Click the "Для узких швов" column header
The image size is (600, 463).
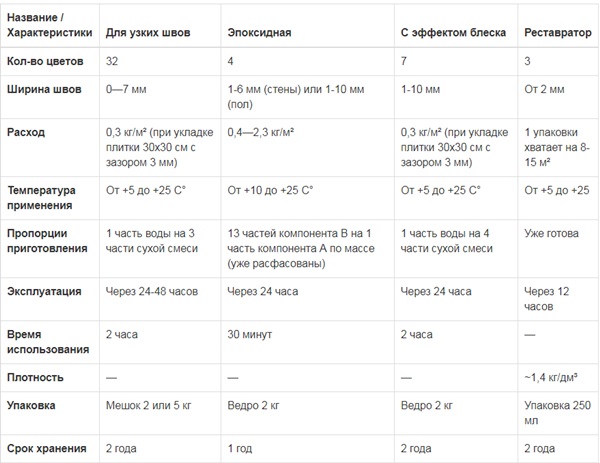[x=146, y=33]
